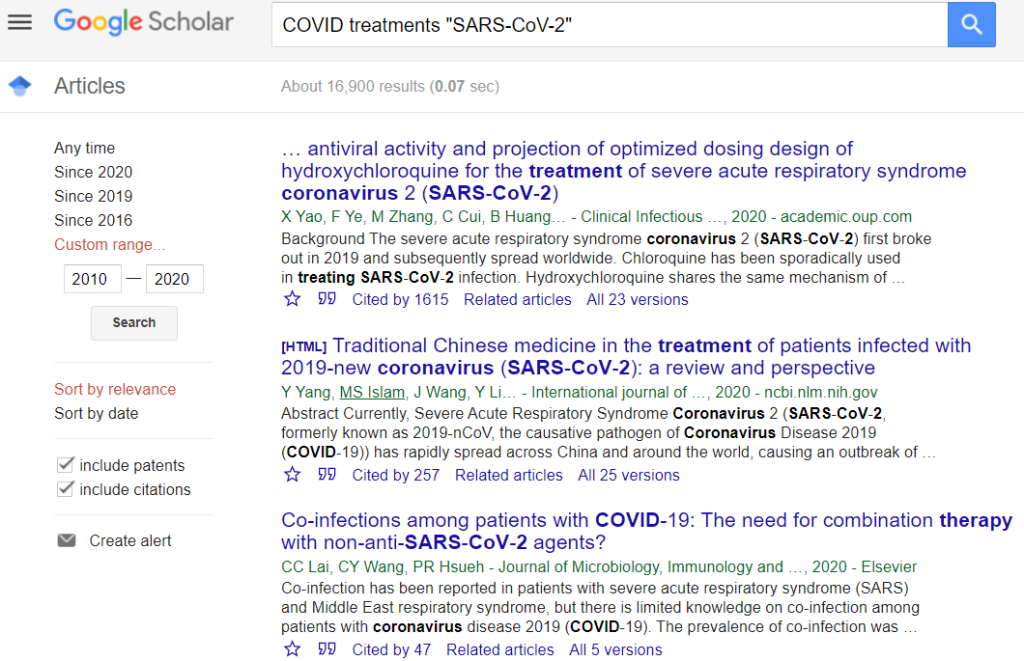
Task: Open cite dialog for the co-infections article
Action: [x=326, y=648]
